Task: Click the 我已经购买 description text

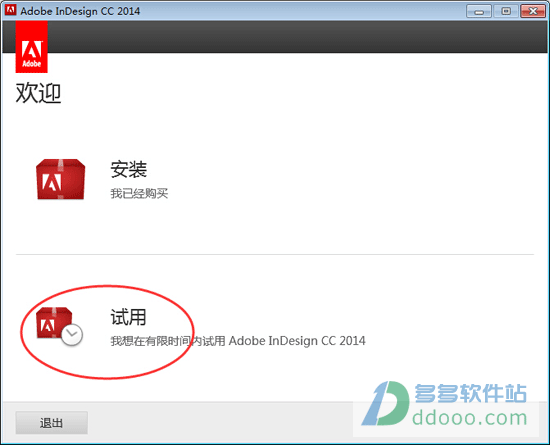Action: tap(139, 193)
